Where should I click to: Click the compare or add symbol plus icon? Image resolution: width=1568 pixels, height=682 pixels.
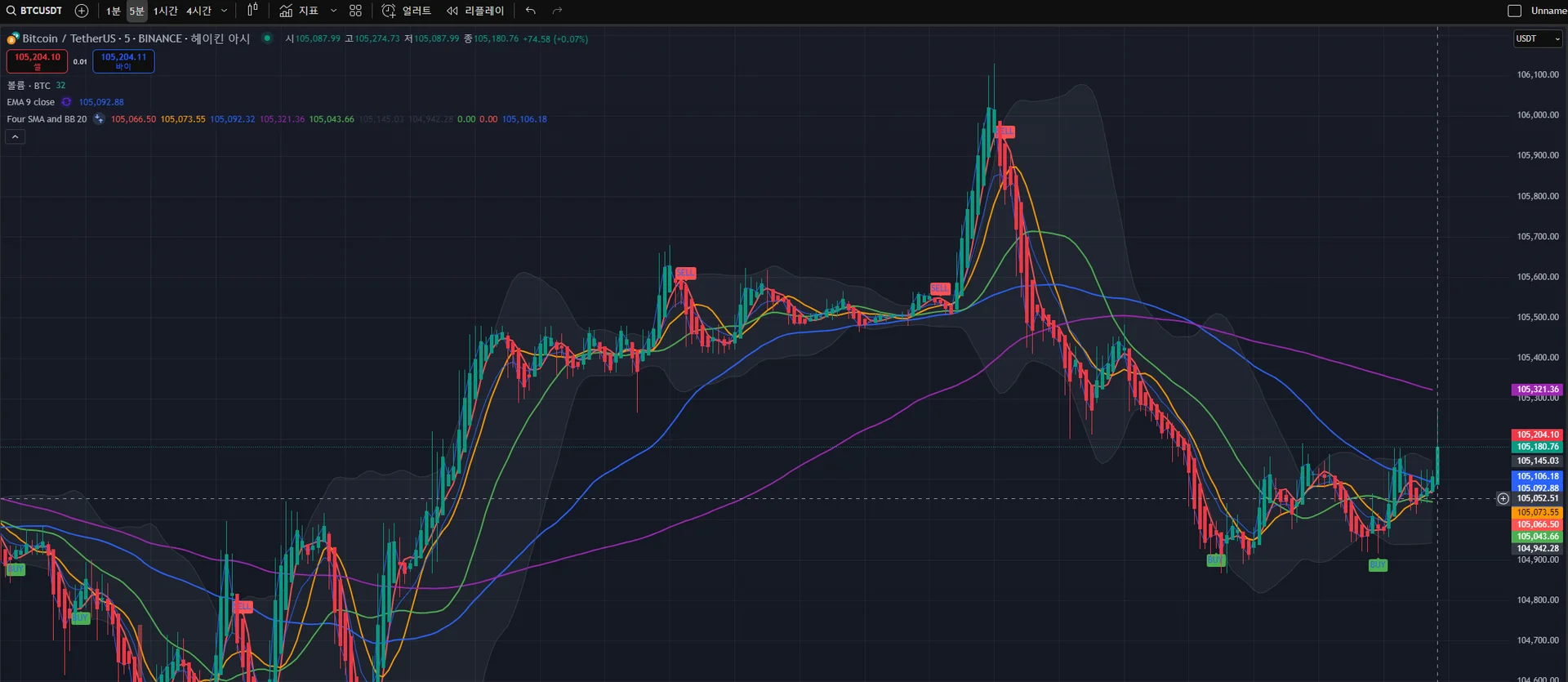[x=82, y=11]
